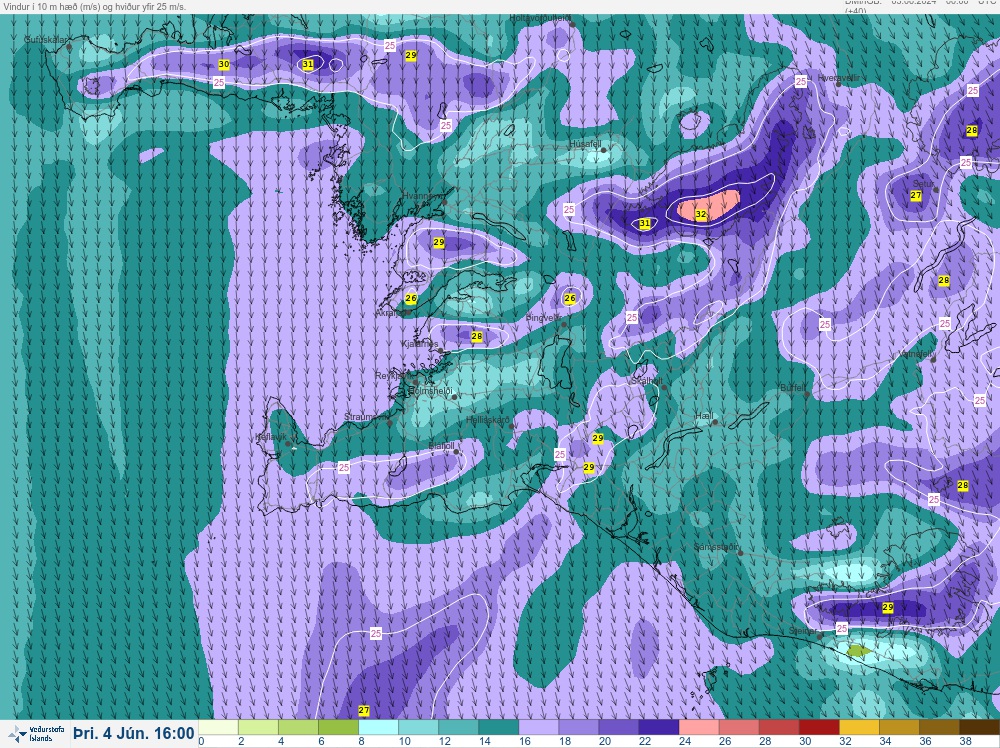
Task: Click the Sámsstaðir station label
Action: pos(717,547)
